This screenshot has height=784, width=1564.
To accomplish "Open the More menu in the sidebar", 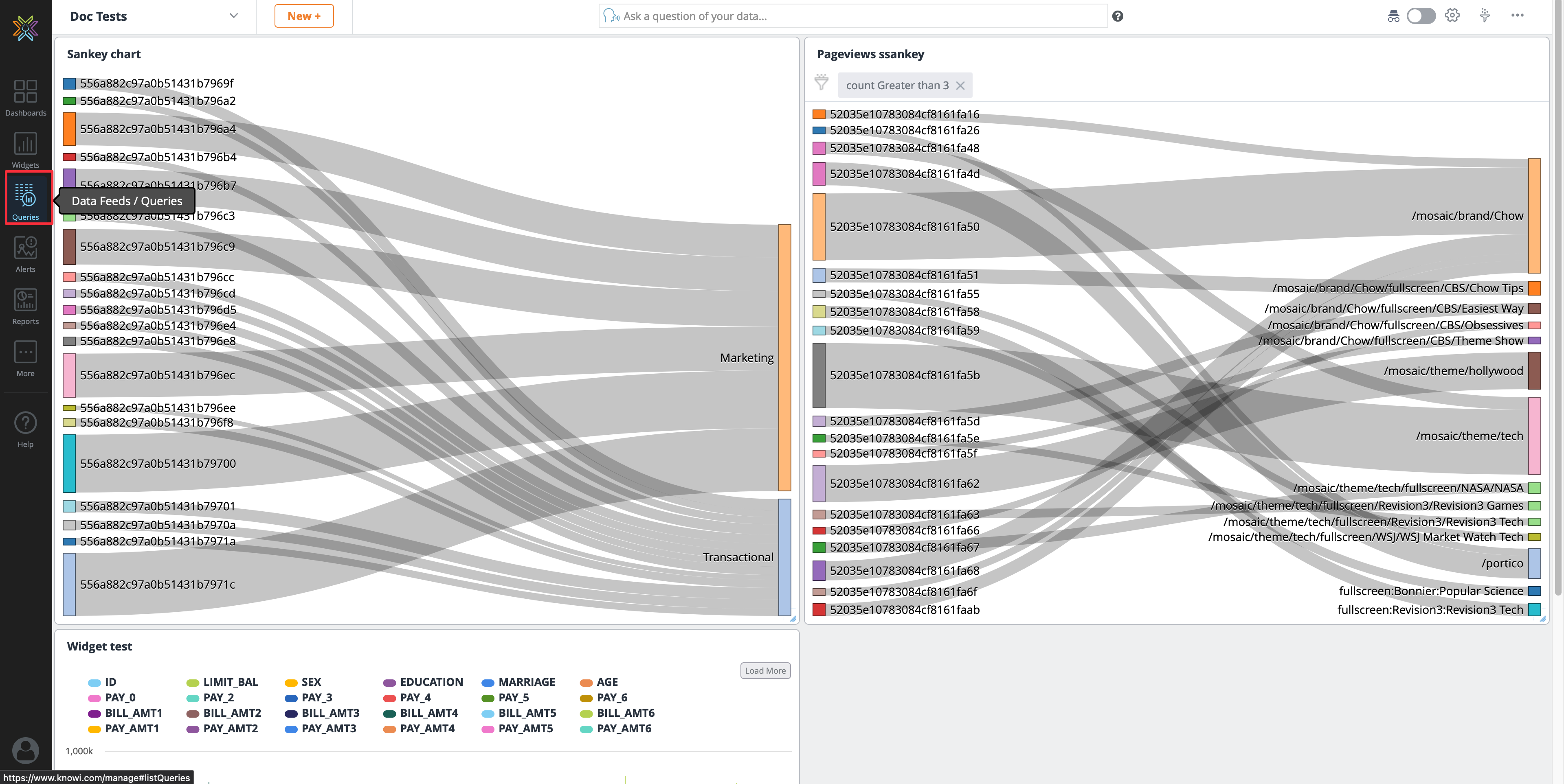I will 26,358.
